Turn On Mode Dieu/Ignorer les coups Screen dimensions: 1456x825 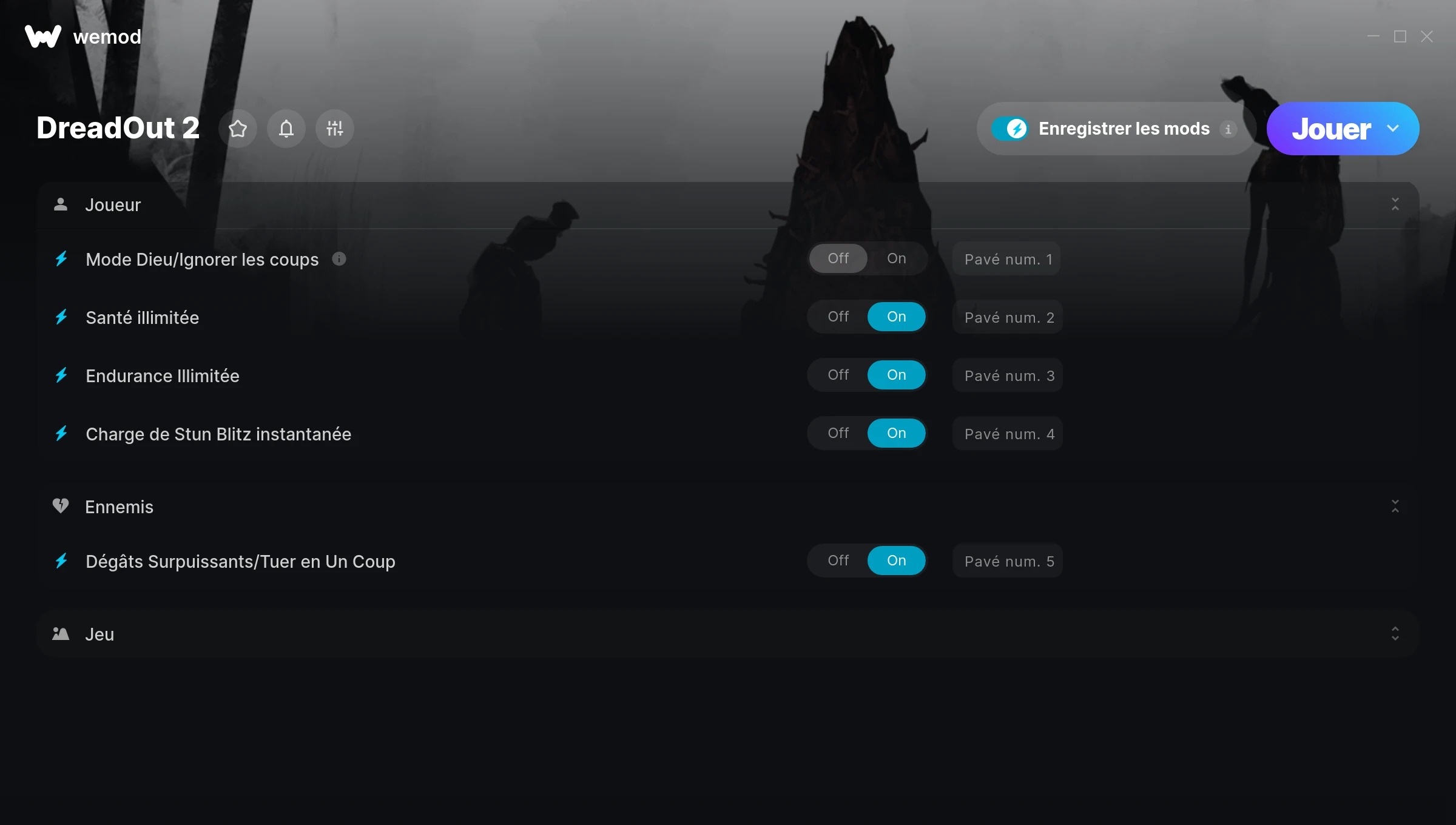click(x=897, y=258)
